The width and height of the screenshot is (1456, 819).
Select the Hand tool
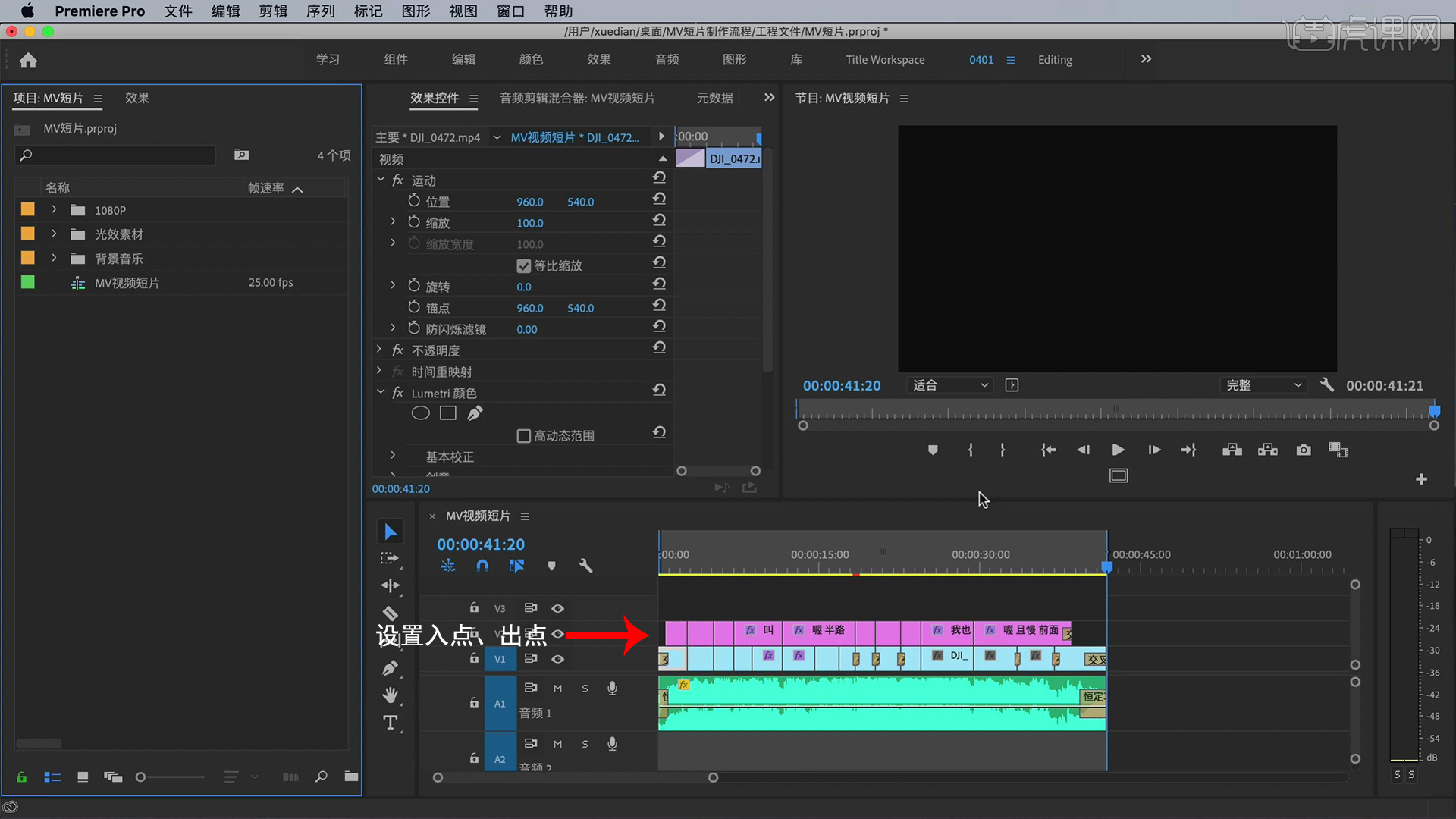click(x=390, y=695)
